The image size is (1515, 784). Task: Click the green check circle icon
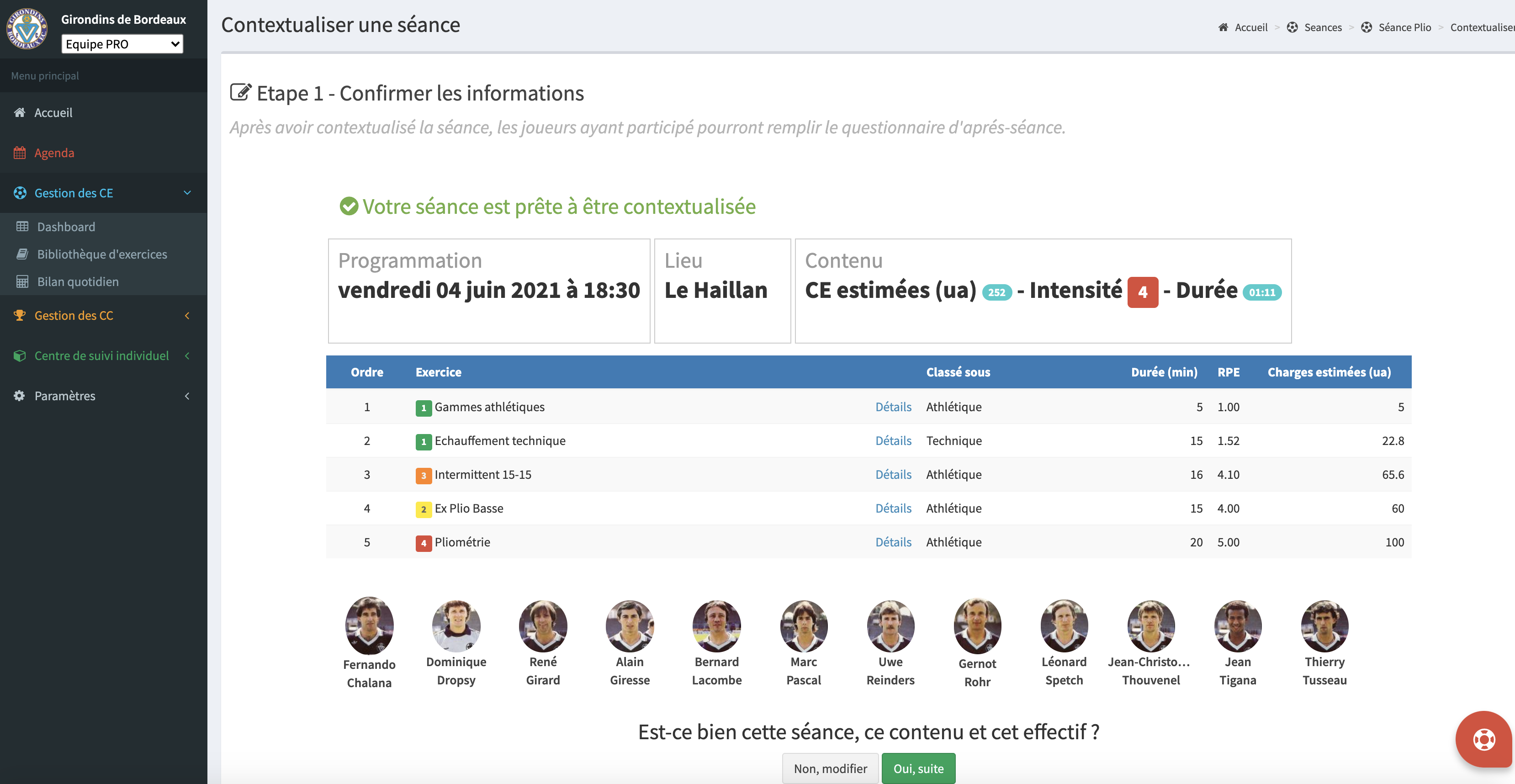(349, 206)
